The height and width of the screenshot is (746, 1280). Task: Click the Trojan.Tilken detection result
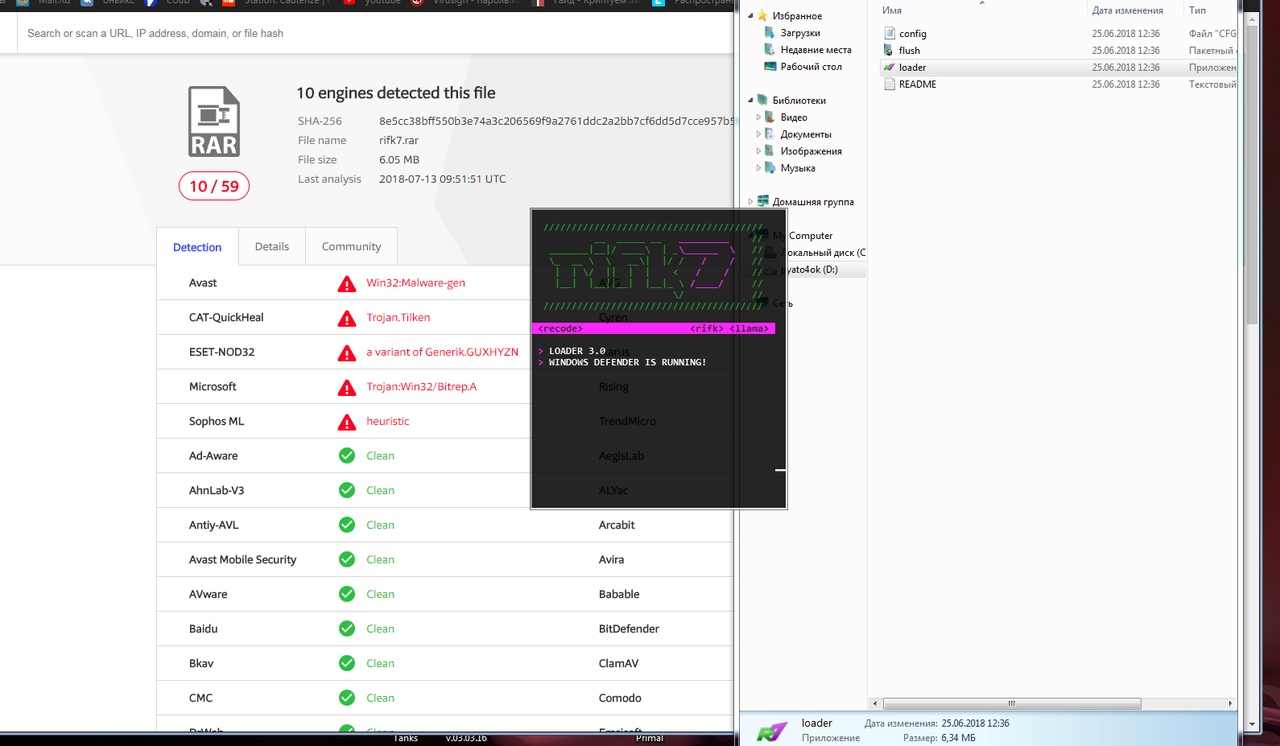pos(398,318)
